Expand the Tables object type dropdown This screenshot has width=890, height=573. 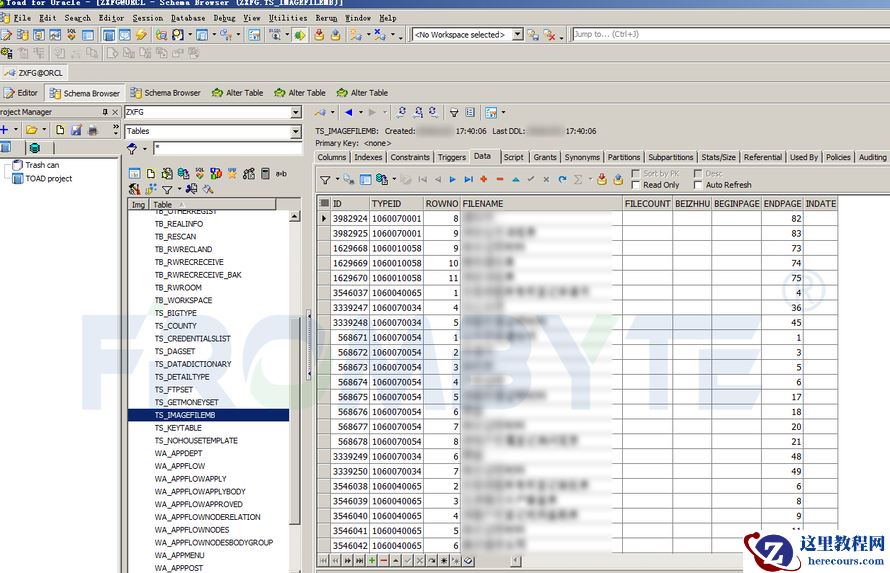point(295,131)
